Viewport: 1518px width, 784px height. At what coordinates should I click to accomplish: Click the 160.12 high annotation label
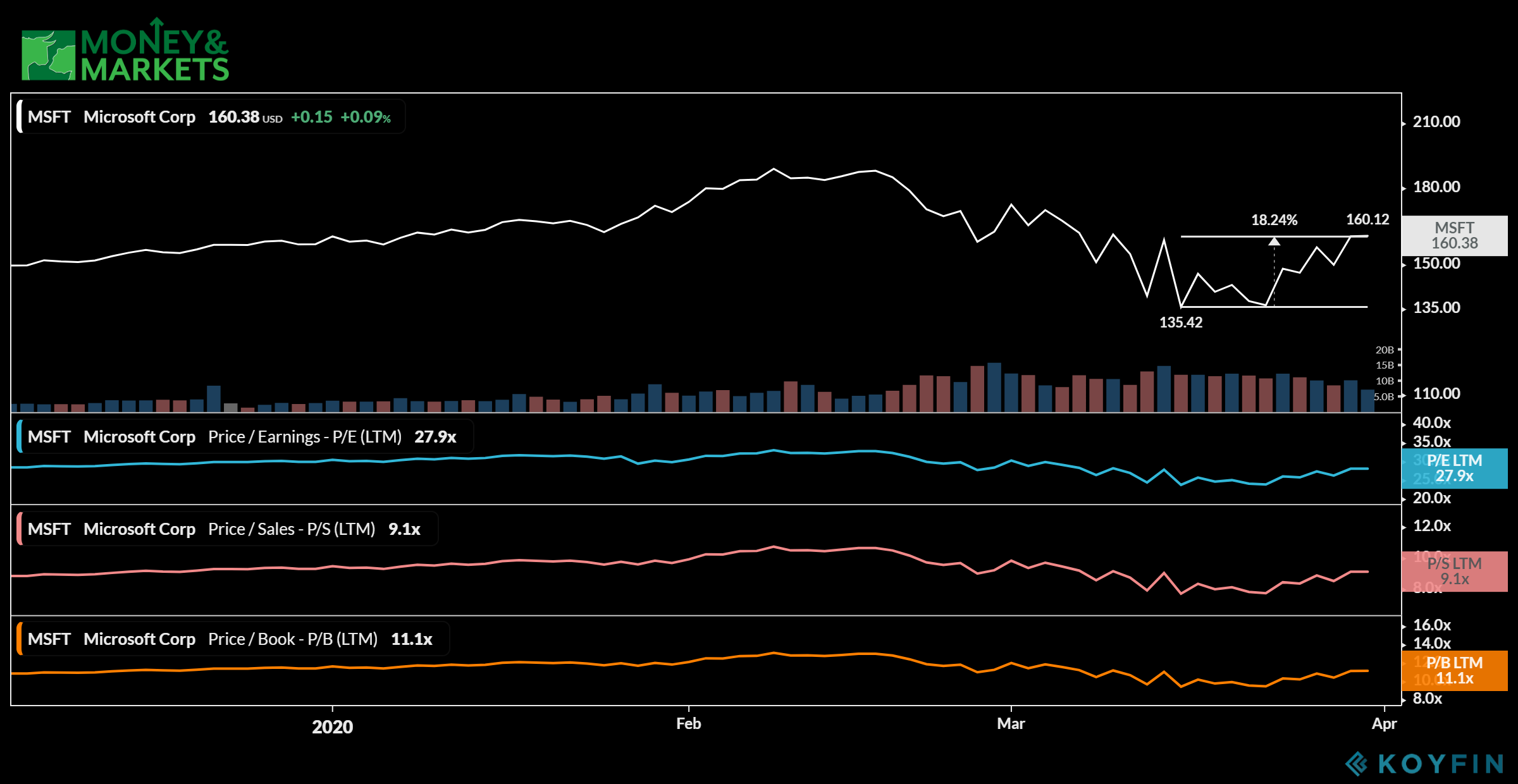click(1367, 219)
